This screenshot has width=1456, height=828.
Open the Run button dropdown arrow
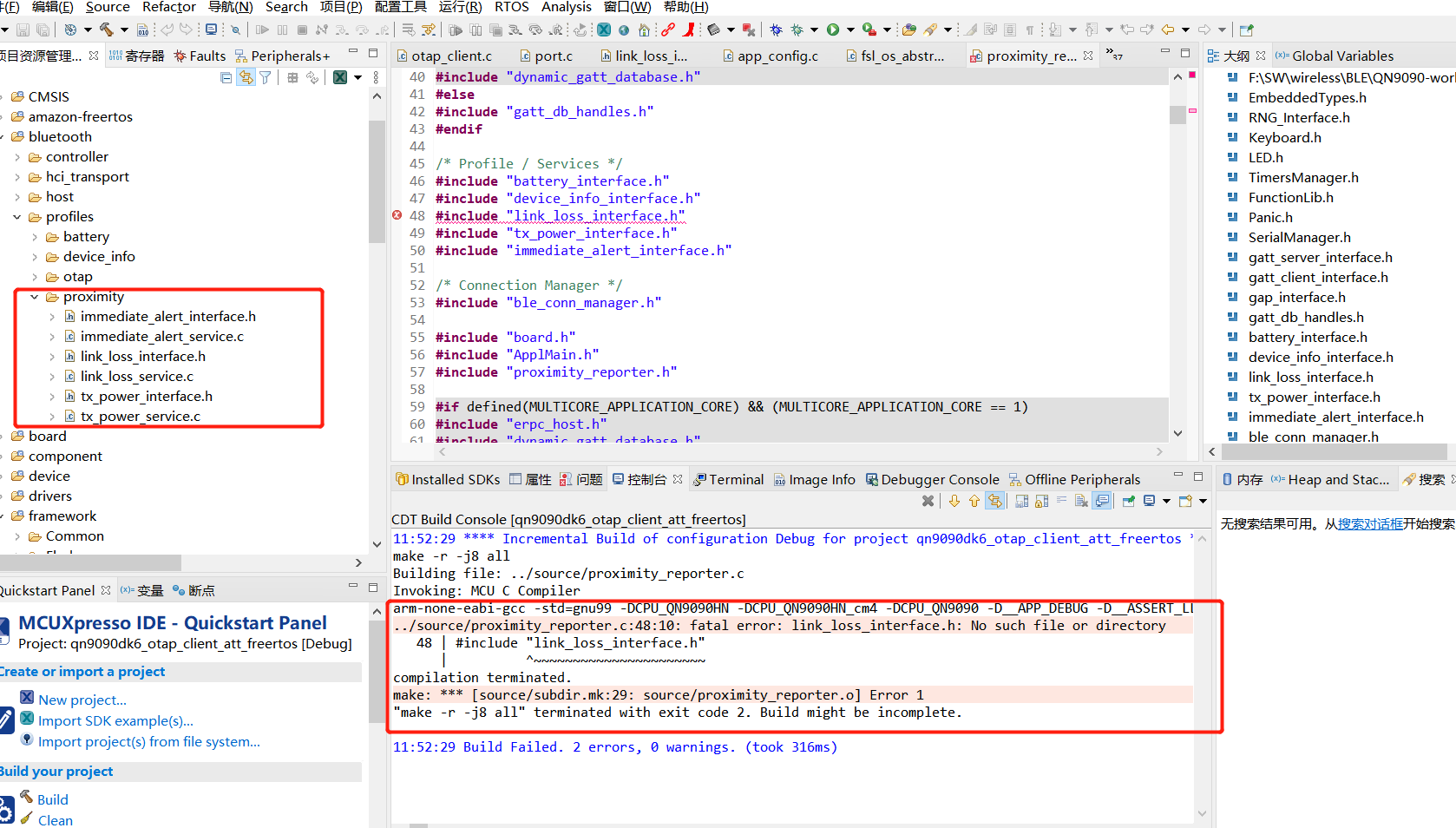click(x=849, y=30)
